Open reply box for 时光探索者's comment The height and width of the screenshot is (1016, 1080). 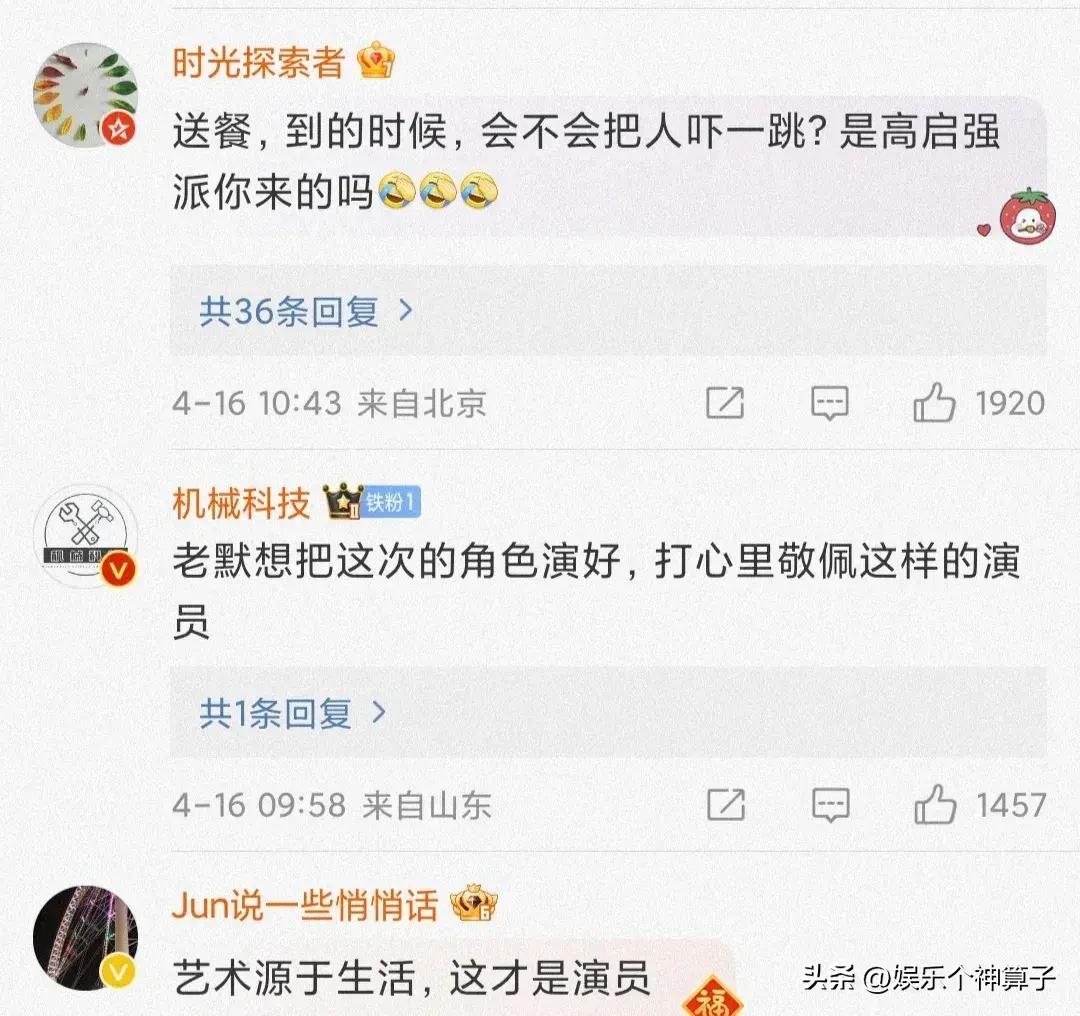click(x=829, y=403)
